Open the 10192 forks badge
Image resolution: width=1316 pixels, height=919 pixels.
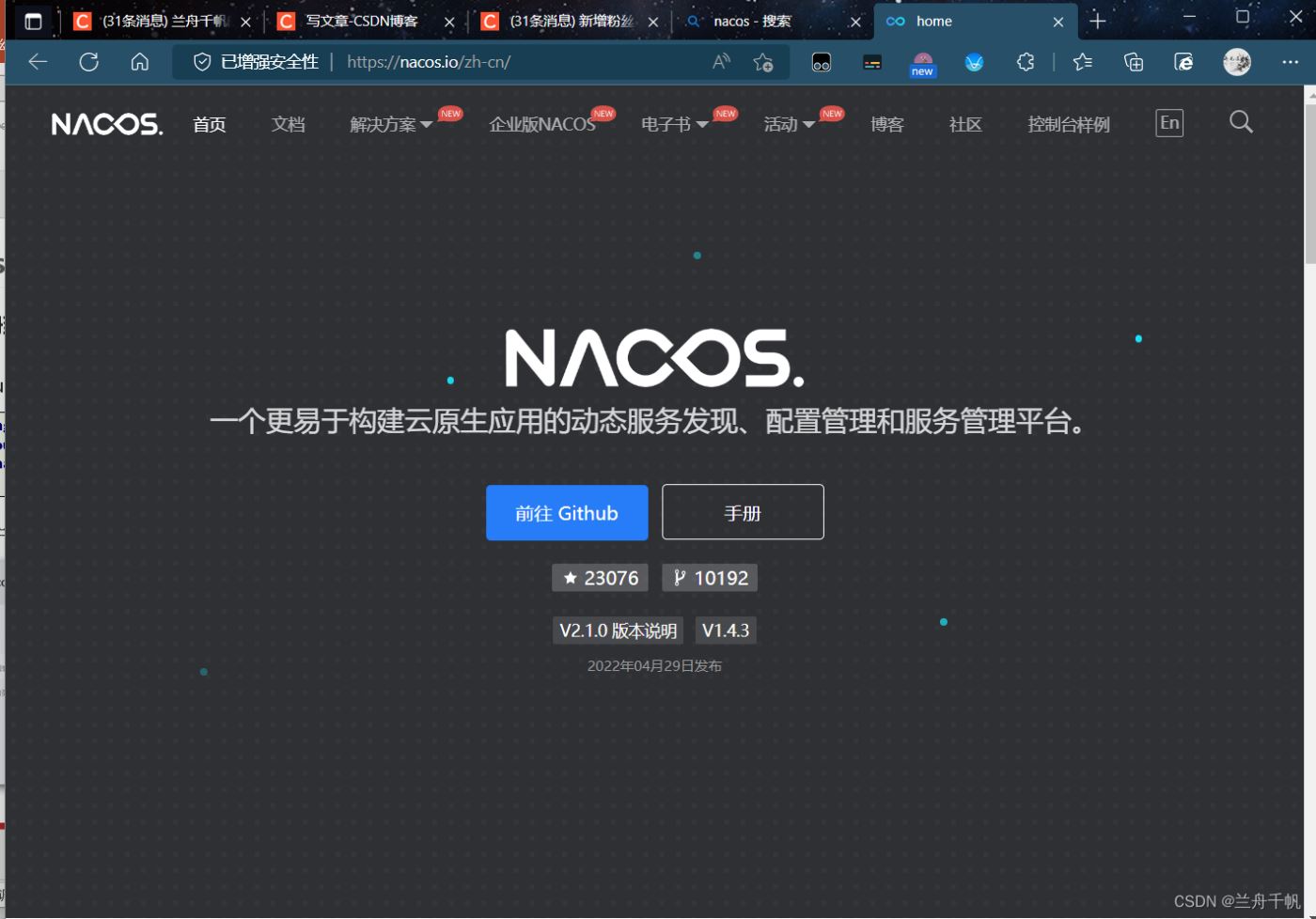[710, 578]
